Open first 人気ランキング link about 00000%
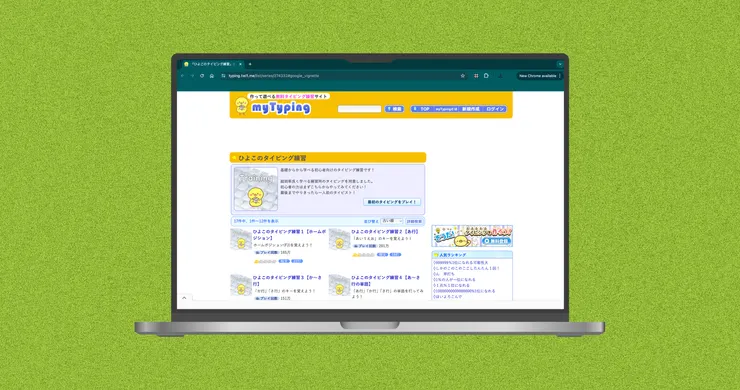This screenshot has width=740, height=390. pyautogui.click(x=461, y=263)
